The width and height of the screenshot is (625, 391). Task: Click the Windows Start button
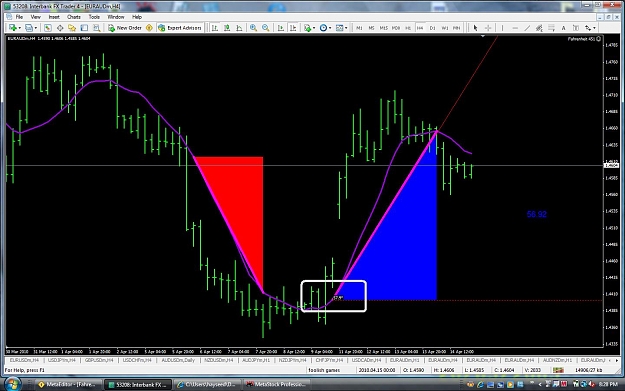click(x=13, y=385)
